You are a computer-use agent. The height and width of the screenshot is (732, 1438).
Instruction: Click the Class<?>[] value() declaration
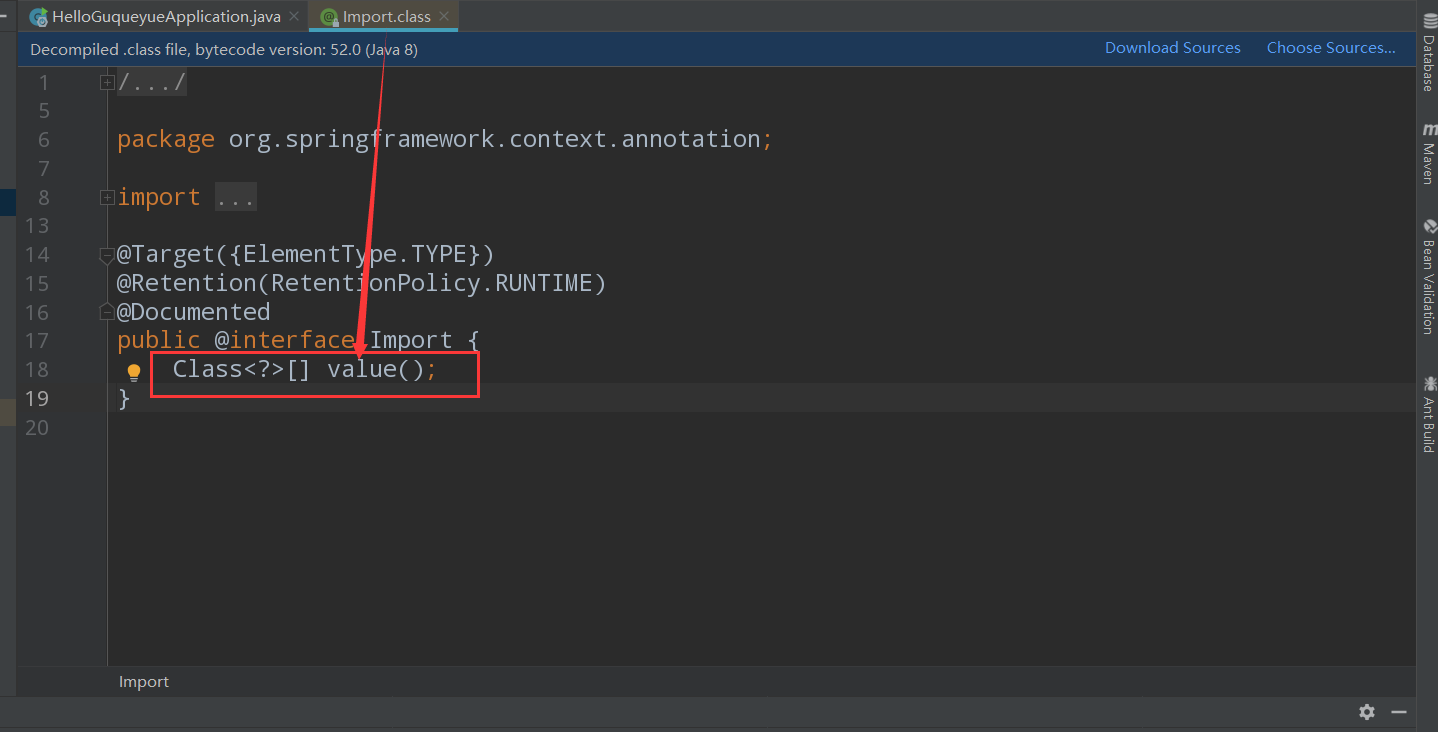(x=300, y=369)
